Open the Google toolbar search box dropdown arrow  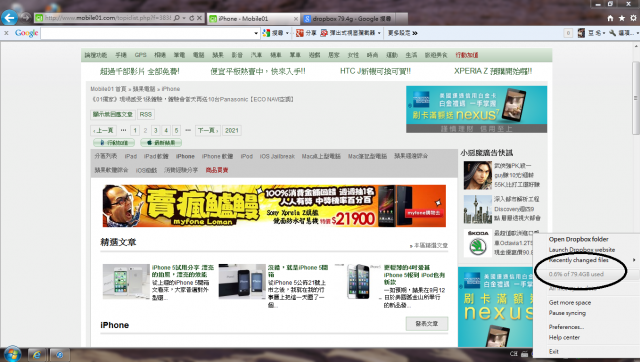tap(256, 33)
